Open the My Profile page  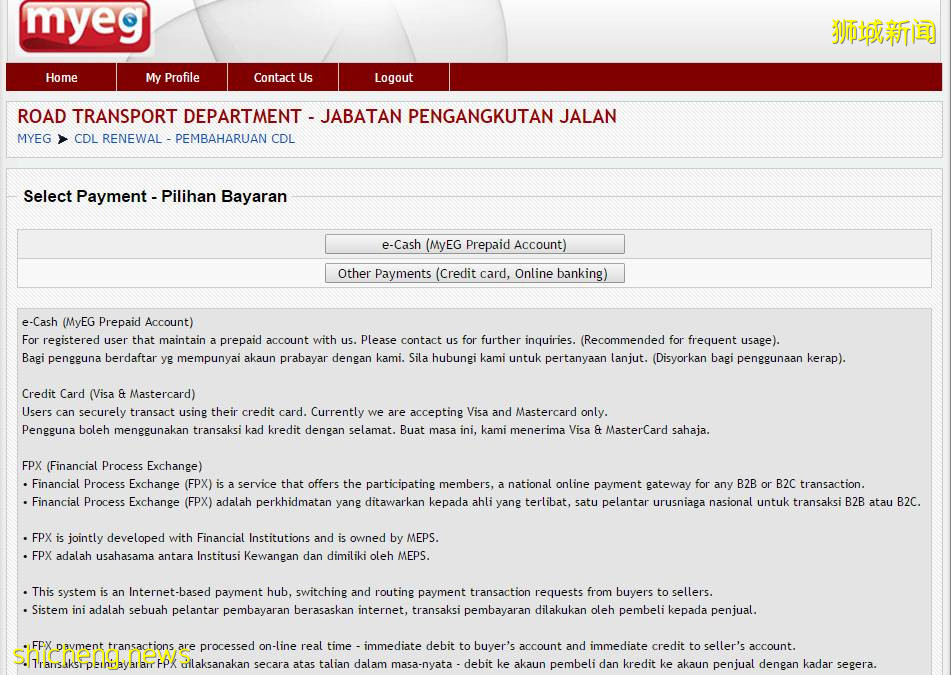coord(172,78)
